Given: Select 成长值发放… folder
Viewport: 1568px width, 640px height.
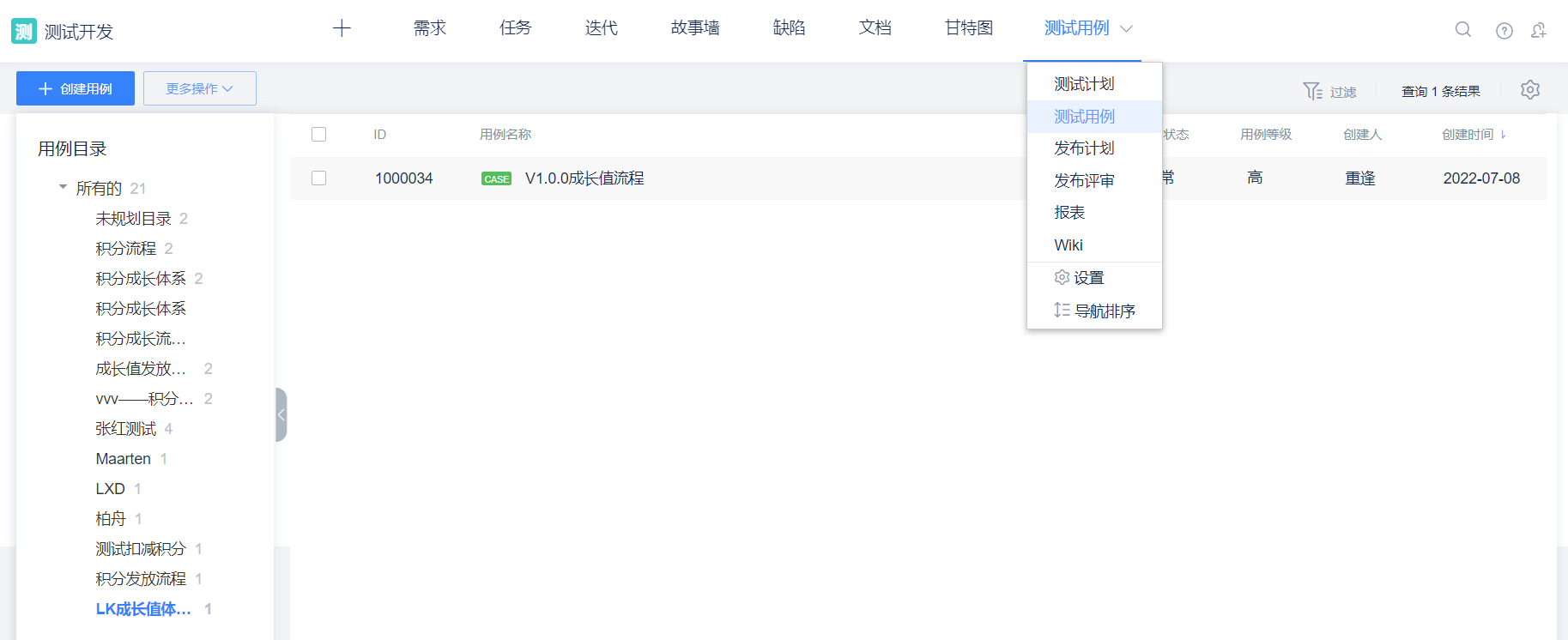Looking at the screenshot, I should pos(141,369).
